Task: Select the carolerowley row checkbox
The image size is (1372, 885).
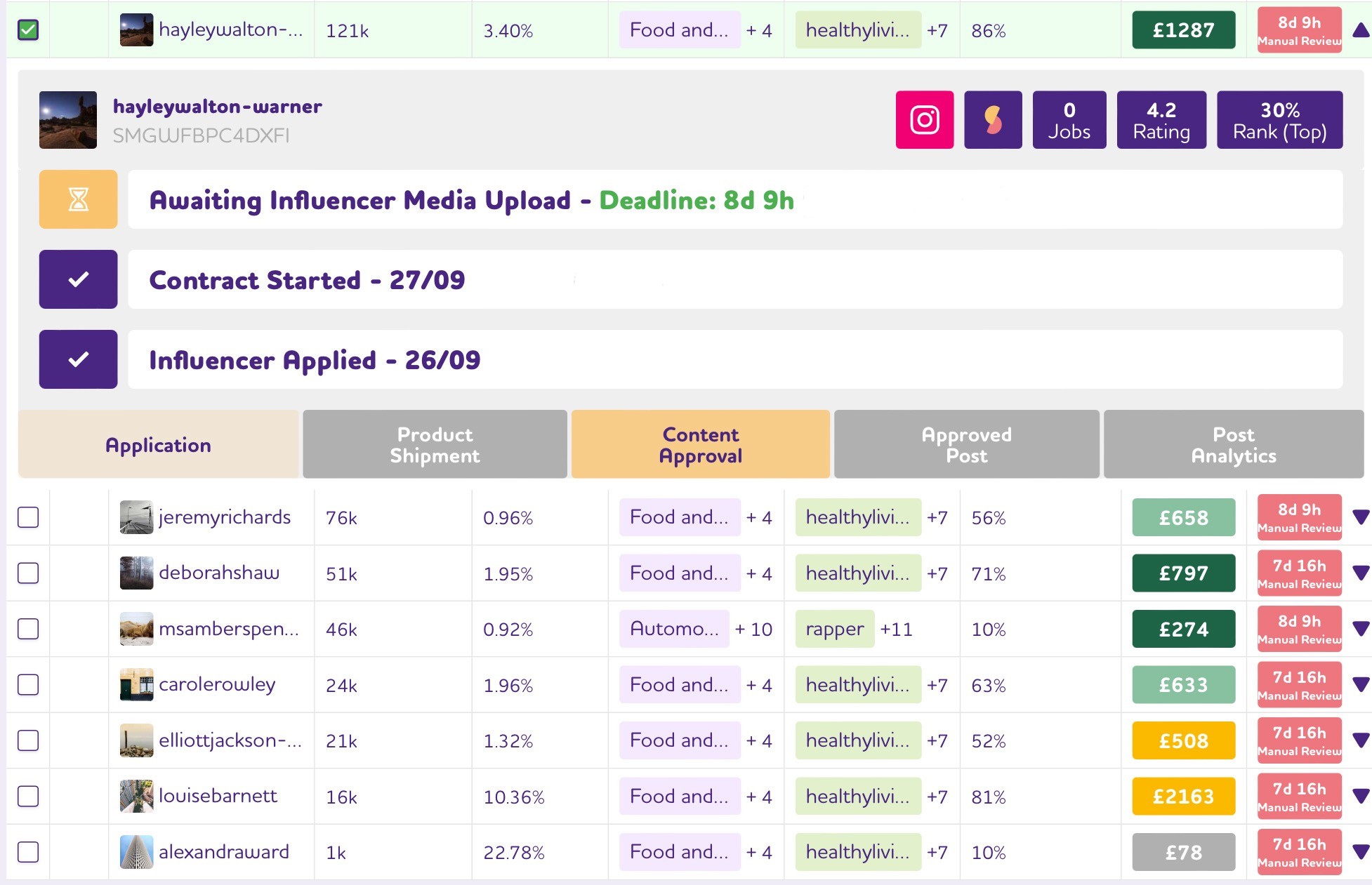Action: [28, 684]
